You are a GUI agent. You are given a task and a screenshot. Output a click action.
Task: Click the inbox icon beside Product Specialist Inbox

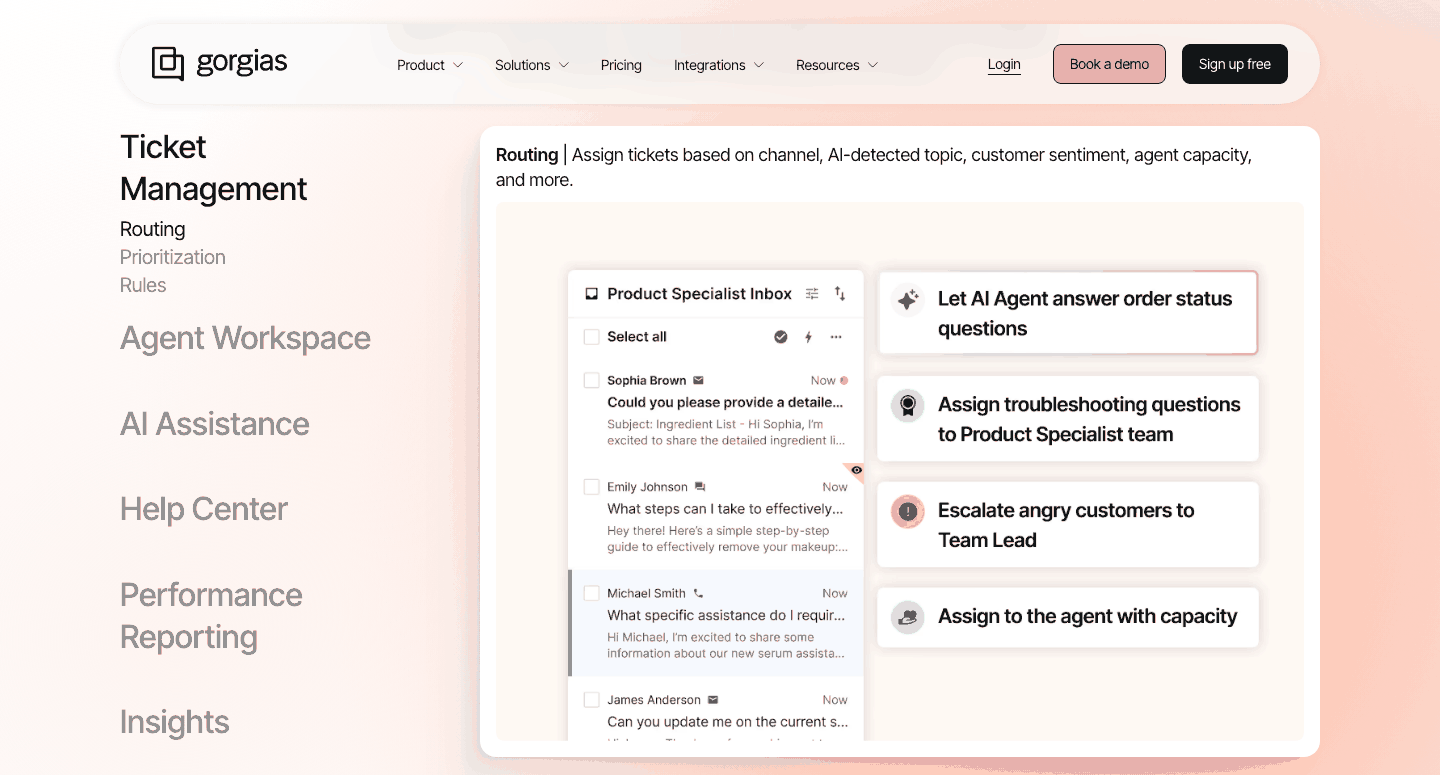tap(591, 294)
